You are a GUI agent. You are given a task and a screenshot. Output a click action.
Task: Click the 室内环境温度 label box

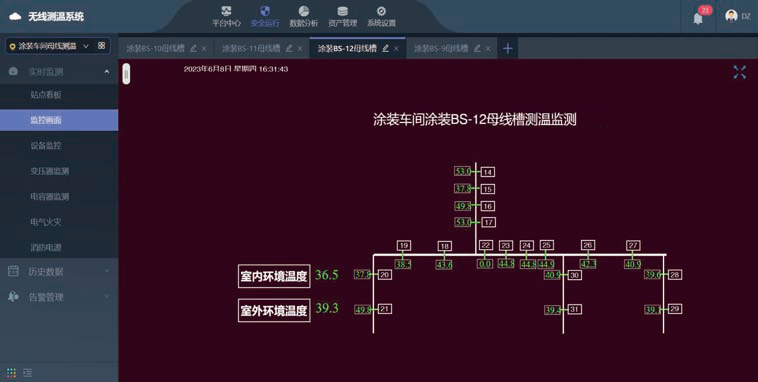[274, 276]
